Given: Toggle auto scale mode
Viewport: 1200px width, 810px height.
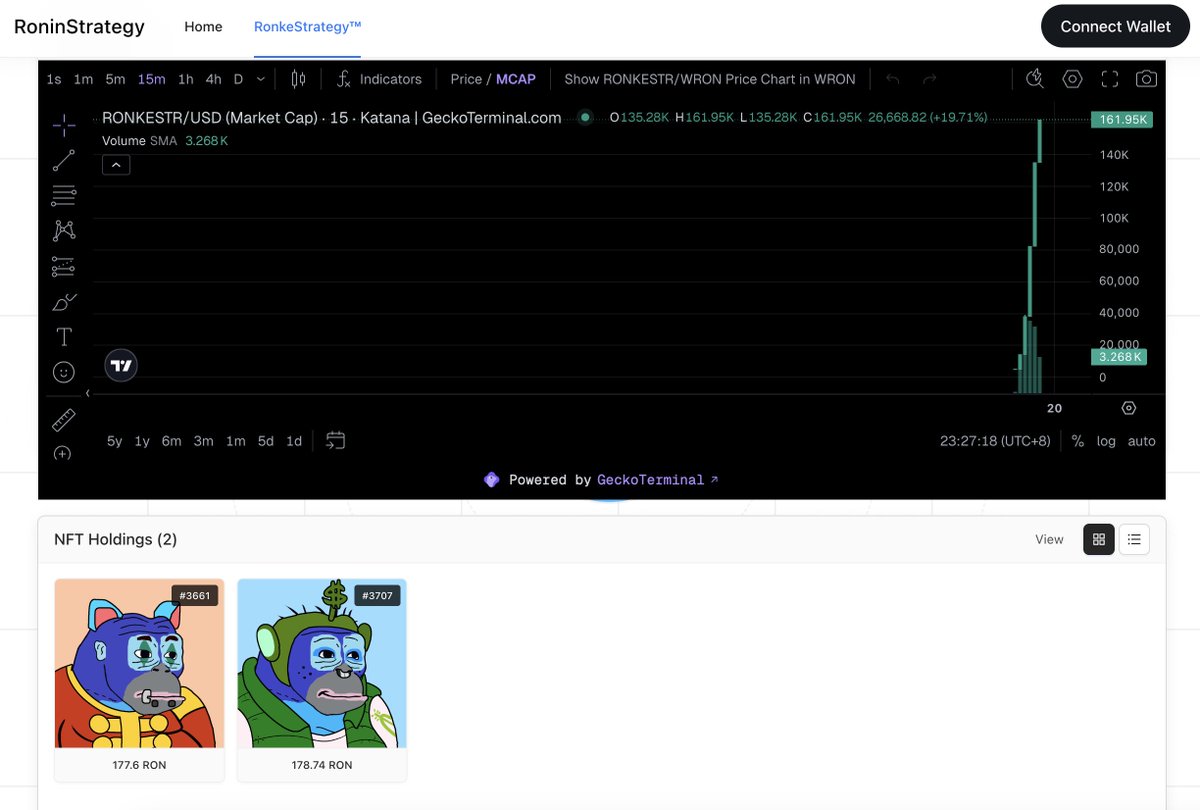Looking at the screenshot, I should click(x=1141, y=441).
